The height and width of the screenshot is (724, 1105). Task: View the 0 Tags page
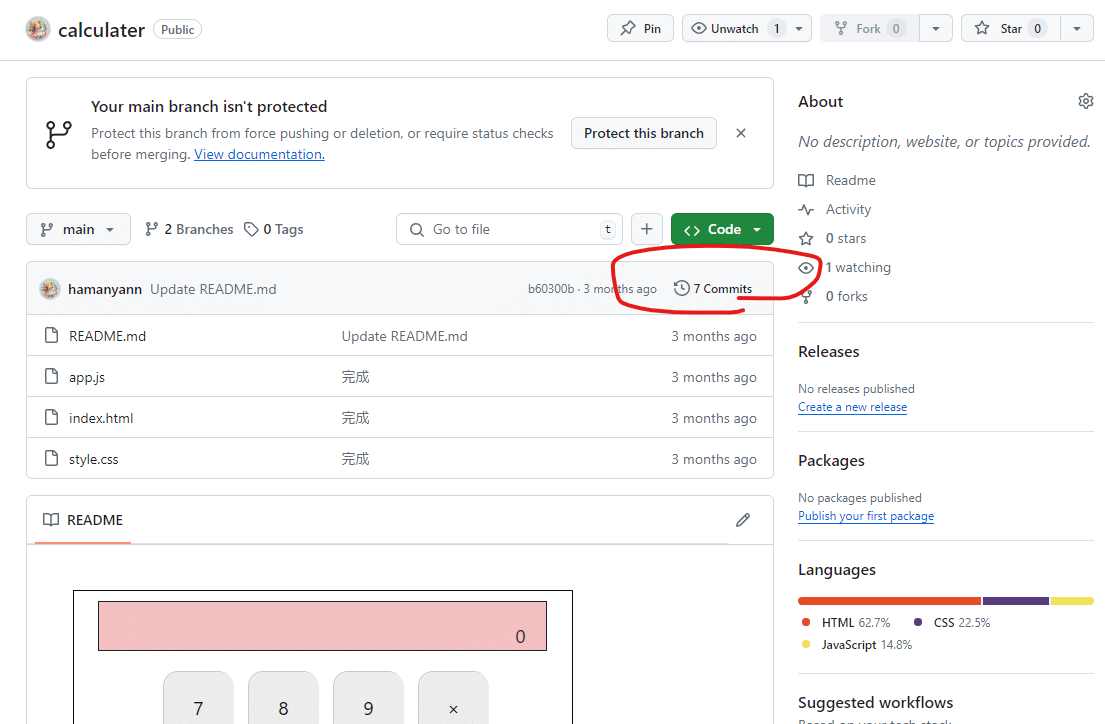click(273, 229)
